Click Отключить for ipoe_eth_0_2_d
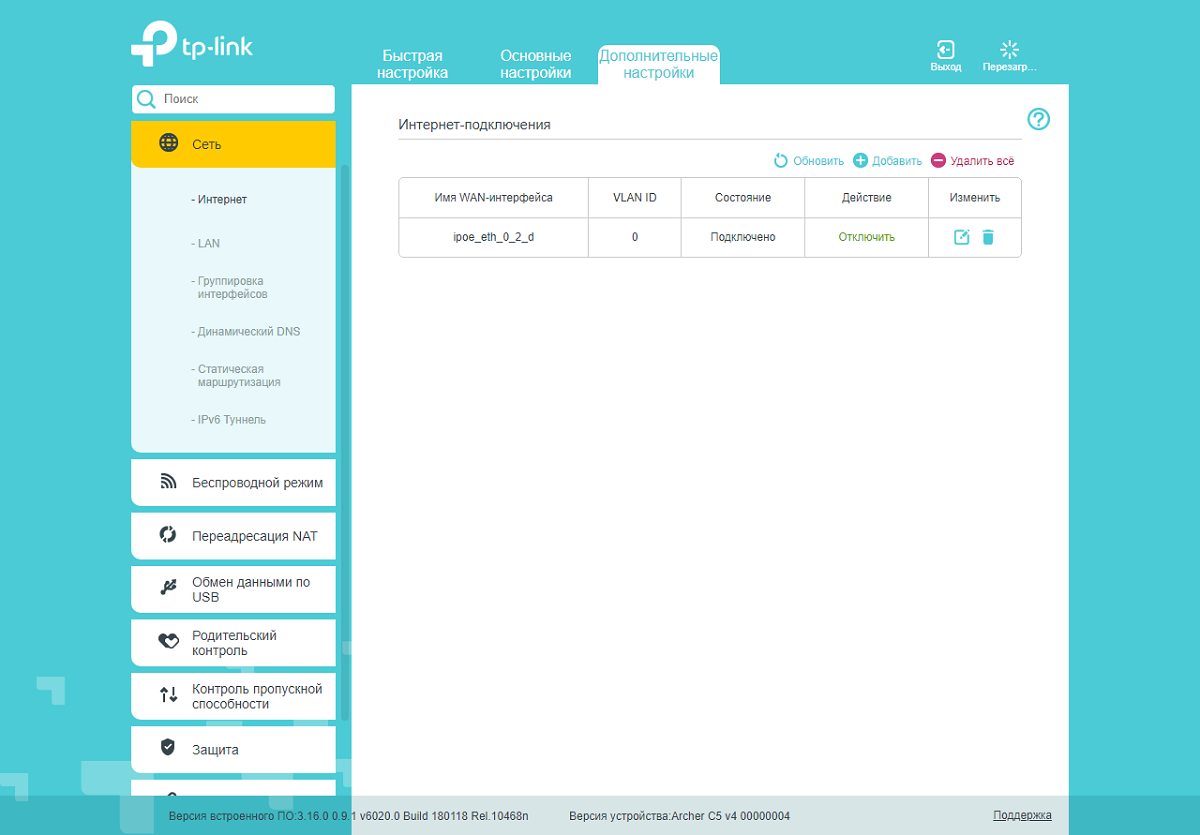Screen dimensions: 1200x835 click(x=867, y=237)
